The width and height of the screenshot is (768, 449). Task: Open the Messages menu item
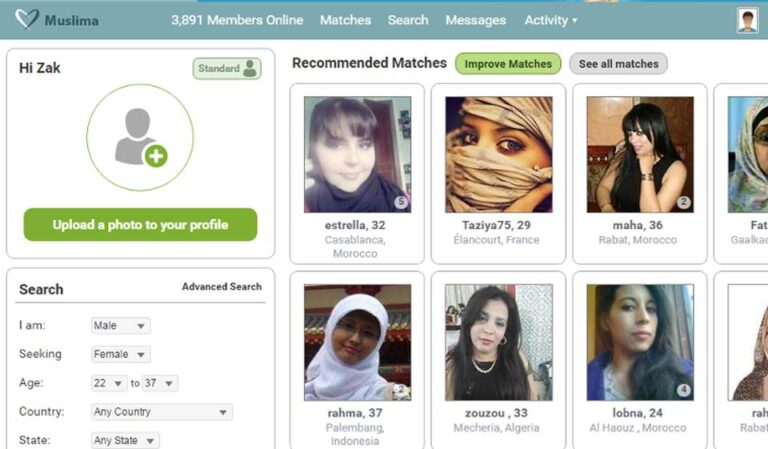(476, 20)
